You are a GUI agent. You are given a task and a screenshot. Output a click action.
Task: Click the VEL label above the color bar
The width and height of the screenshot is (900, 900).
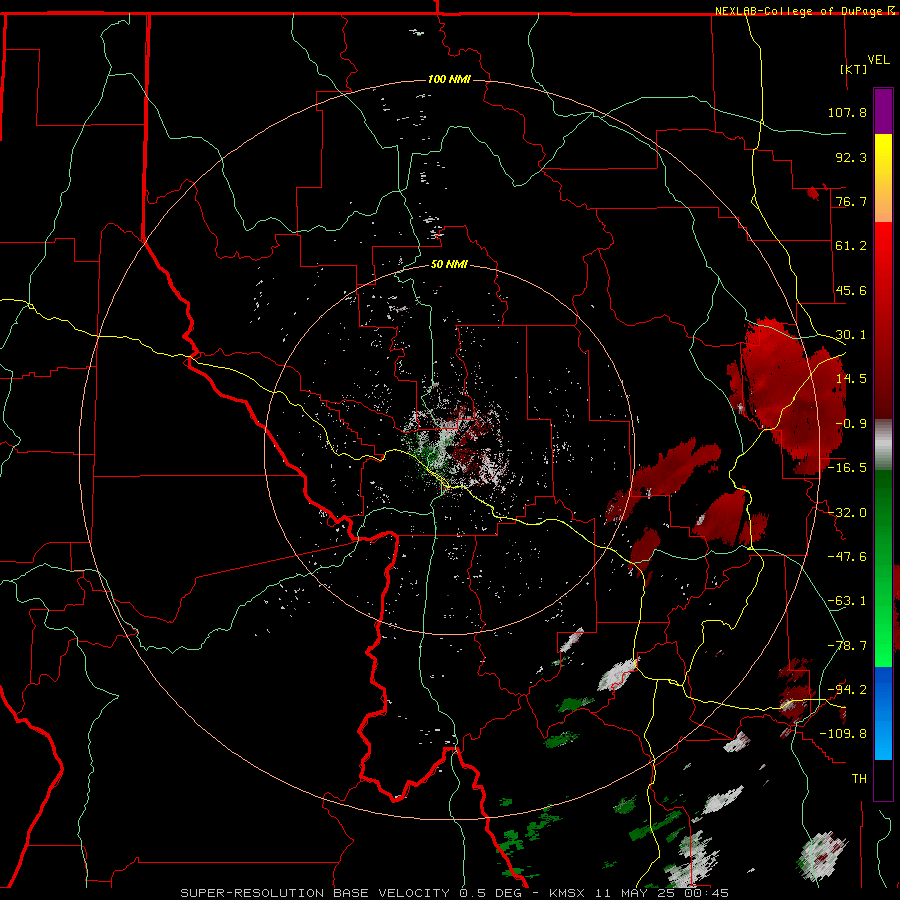coord(878,59)
